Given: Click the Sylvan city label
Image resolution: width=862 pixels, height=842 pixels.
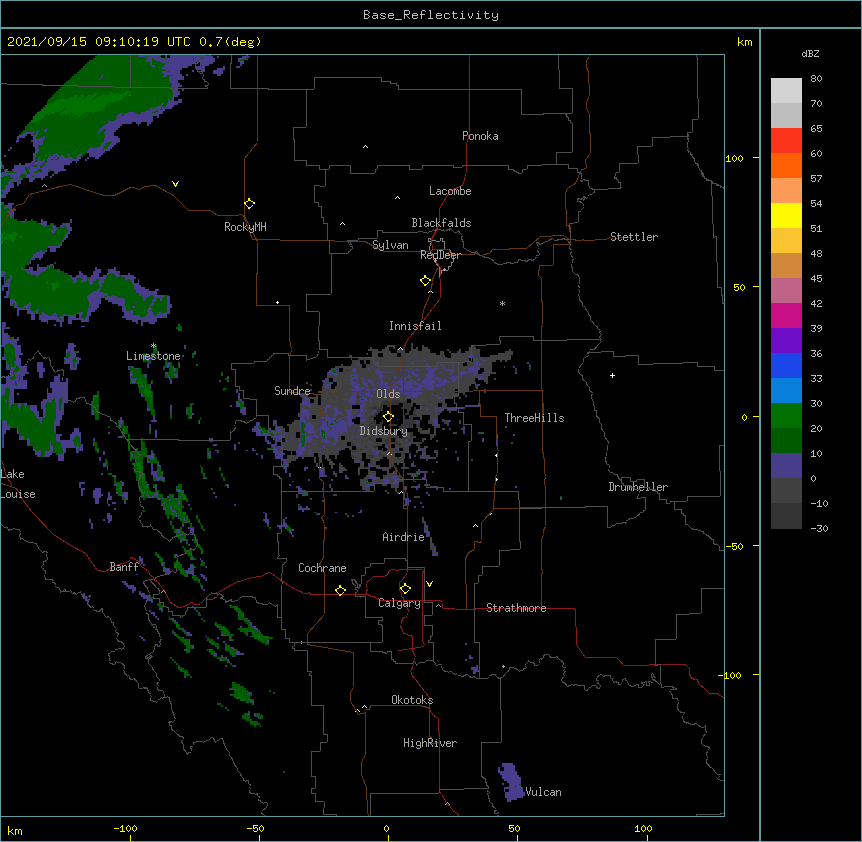Looking at the screenshot, I should (390, 245).
